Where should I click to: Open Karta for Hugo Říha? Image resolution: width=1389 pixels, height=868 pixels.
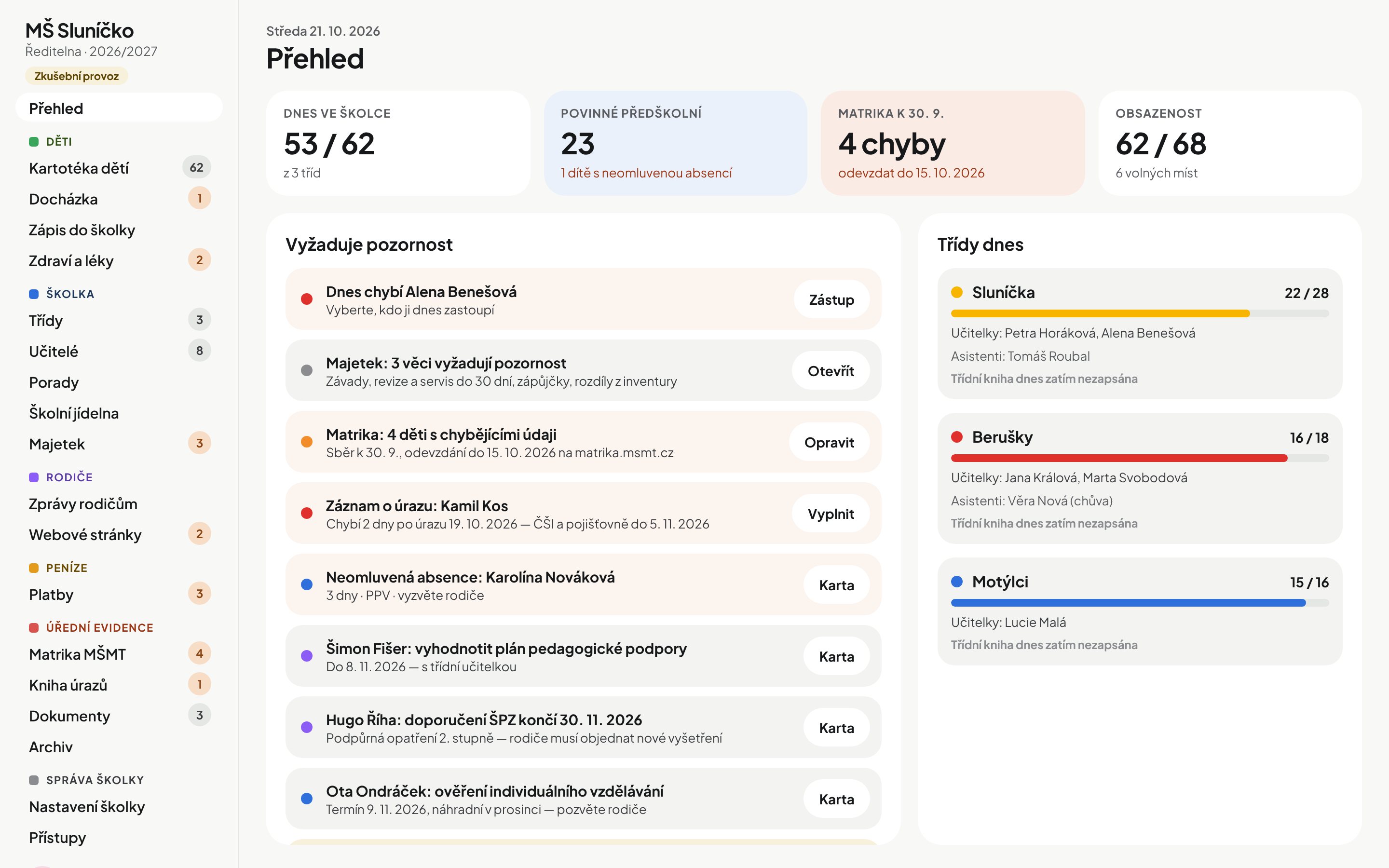(x=836, y=728)
